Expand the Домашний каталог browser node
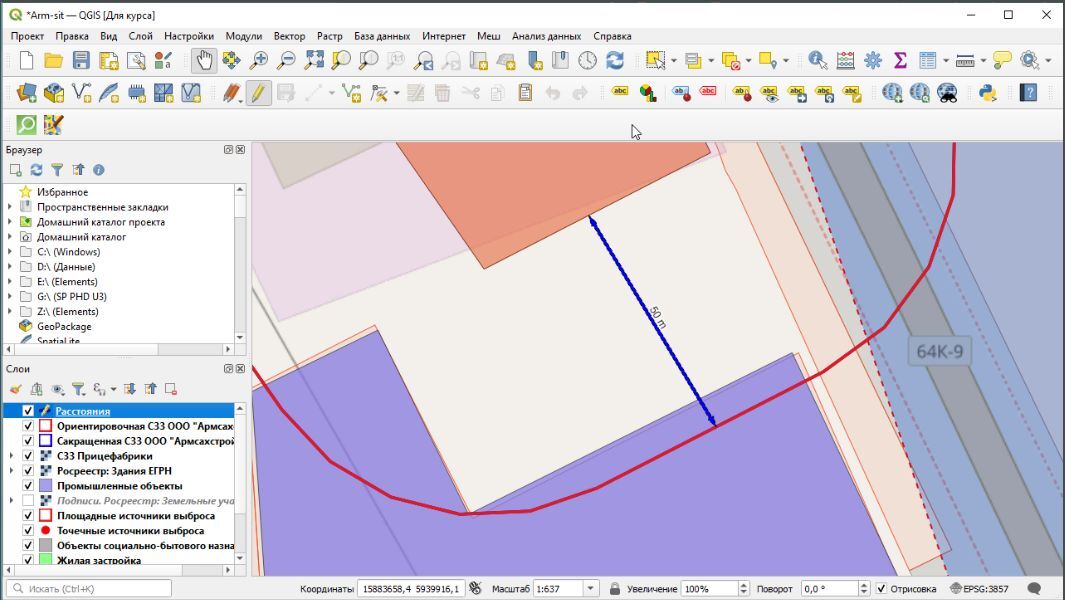The image size is (1065, 600). pyautogui.click(x=11, y=237)
